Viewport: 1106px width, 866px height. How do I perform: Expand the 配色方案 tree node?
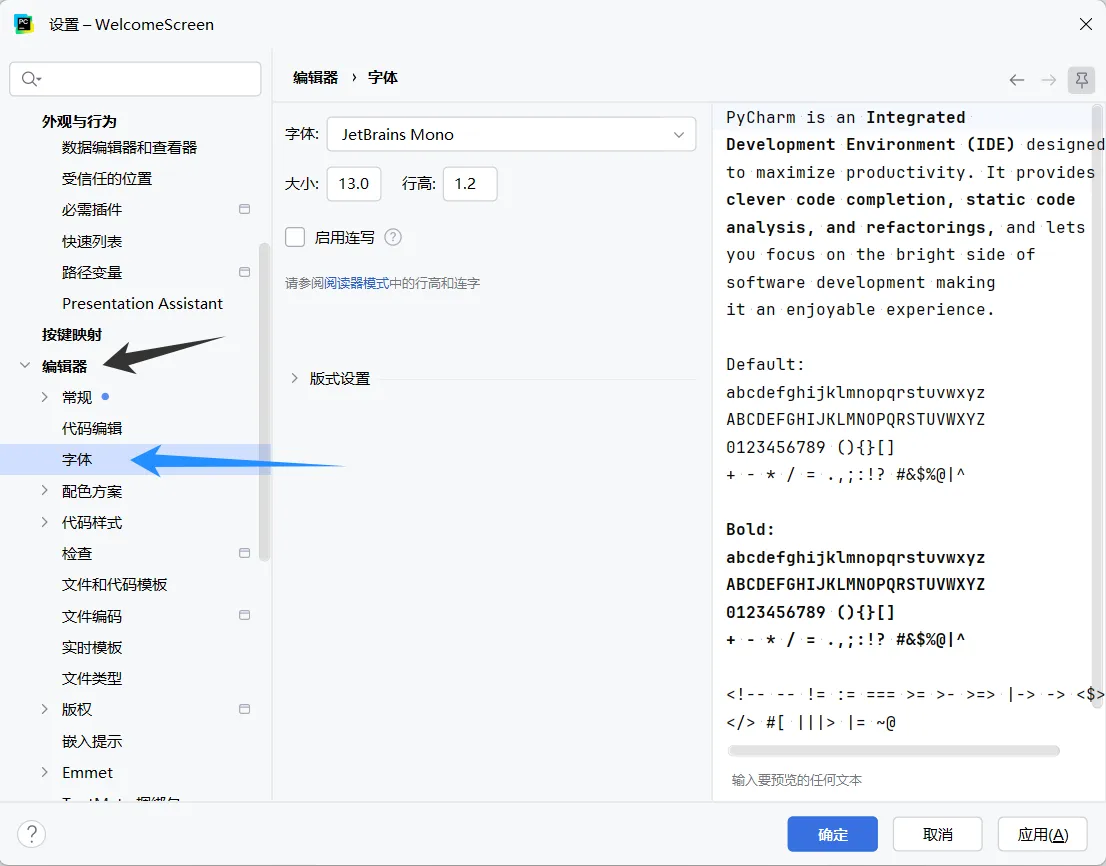pyautogui.click(x=44, y=491)
